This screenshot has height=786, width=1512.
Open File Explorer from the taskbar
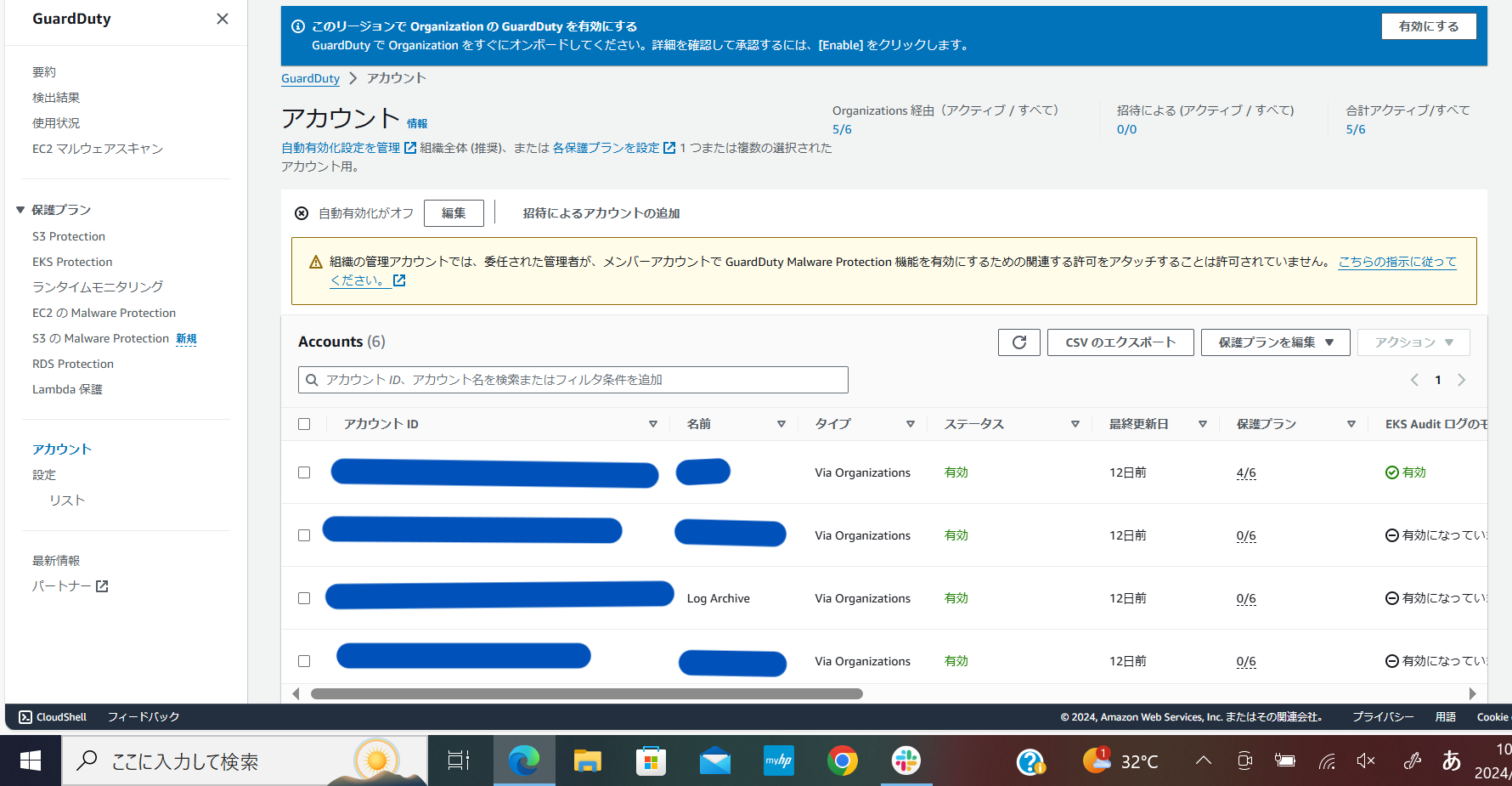click(587, 761)
